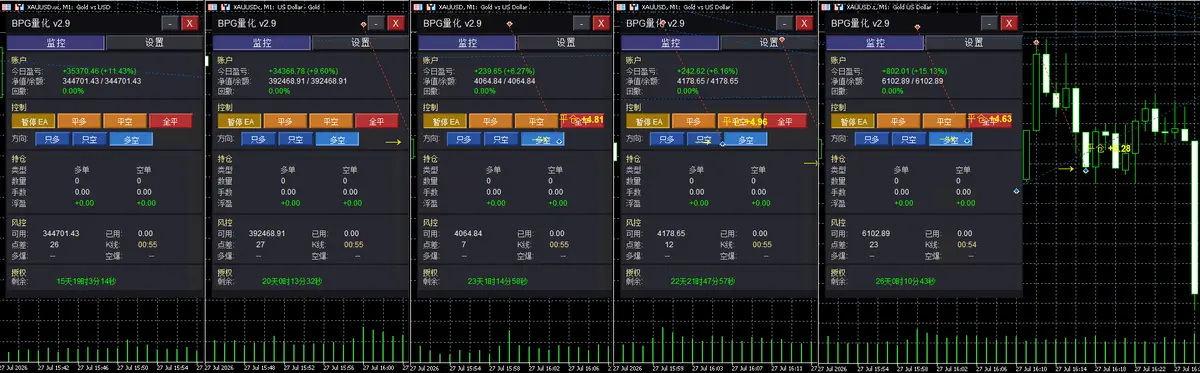Toggle 只多 direction in the 4178.65 panel
1200x373 pixels.
(x=668, y=139)
